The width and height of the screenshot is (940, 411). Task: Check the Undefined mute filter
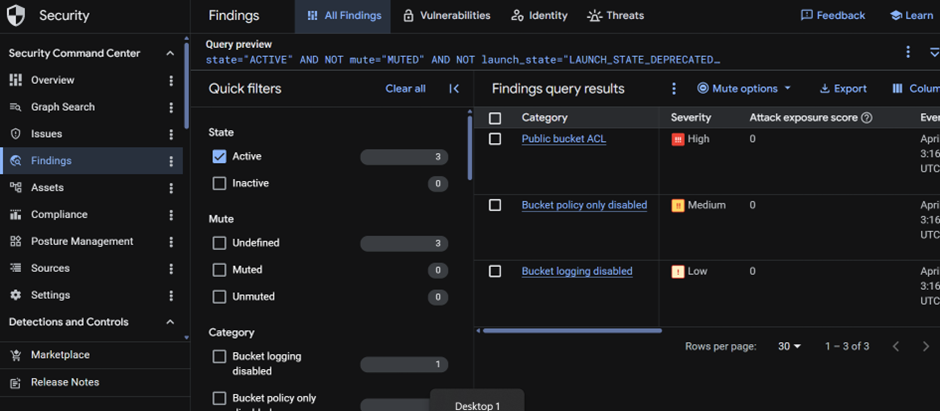point(219,243)
